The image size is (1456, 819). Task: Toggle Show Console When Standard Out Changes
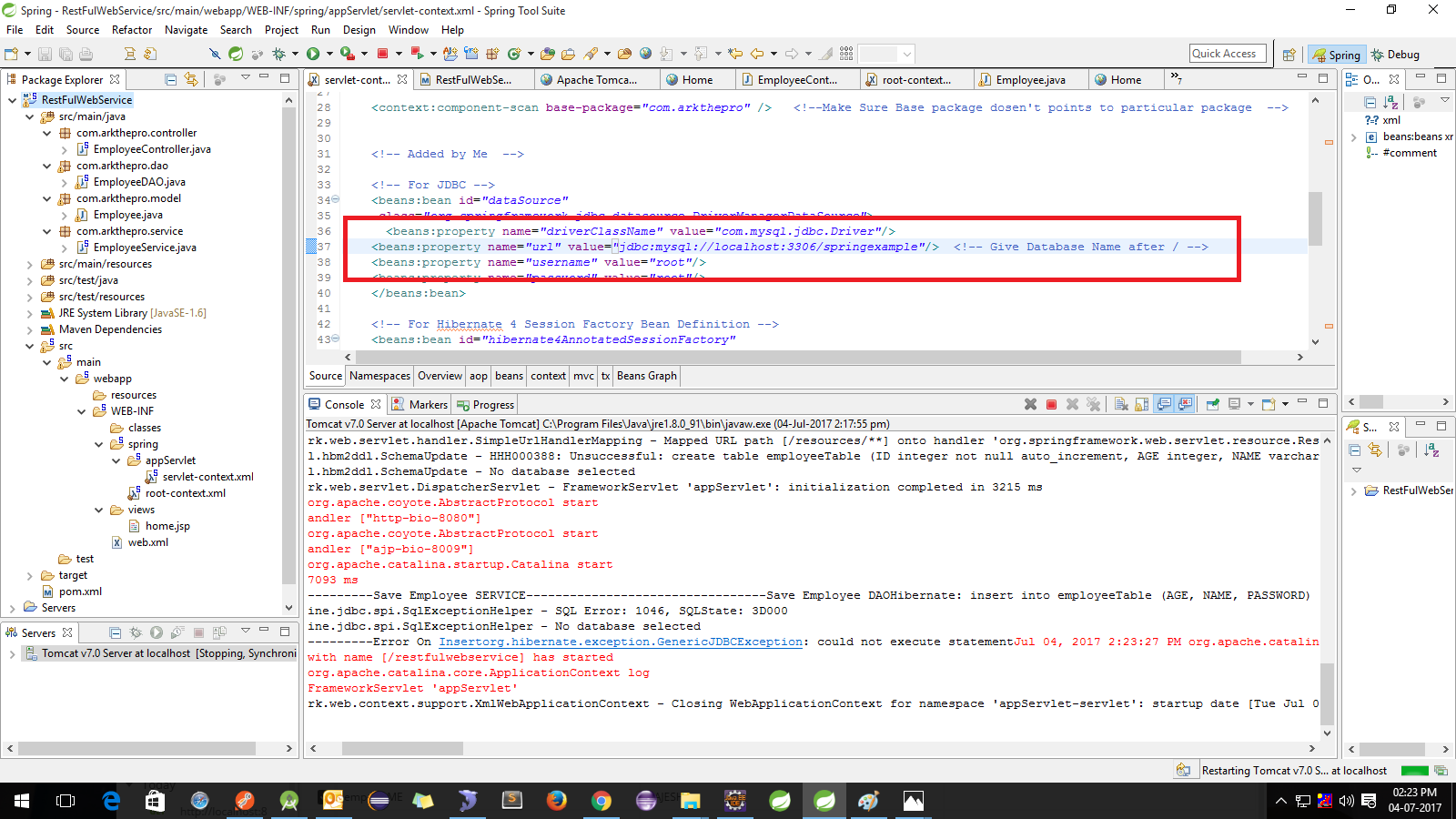click(x=1163, y=404)
